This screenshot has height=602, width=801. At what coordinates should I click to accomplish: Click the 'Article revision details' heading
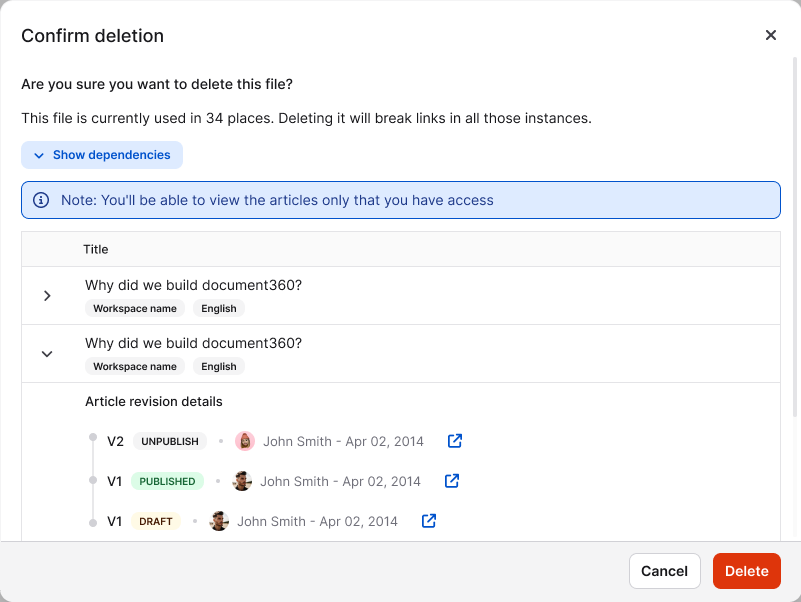(154, 402)
